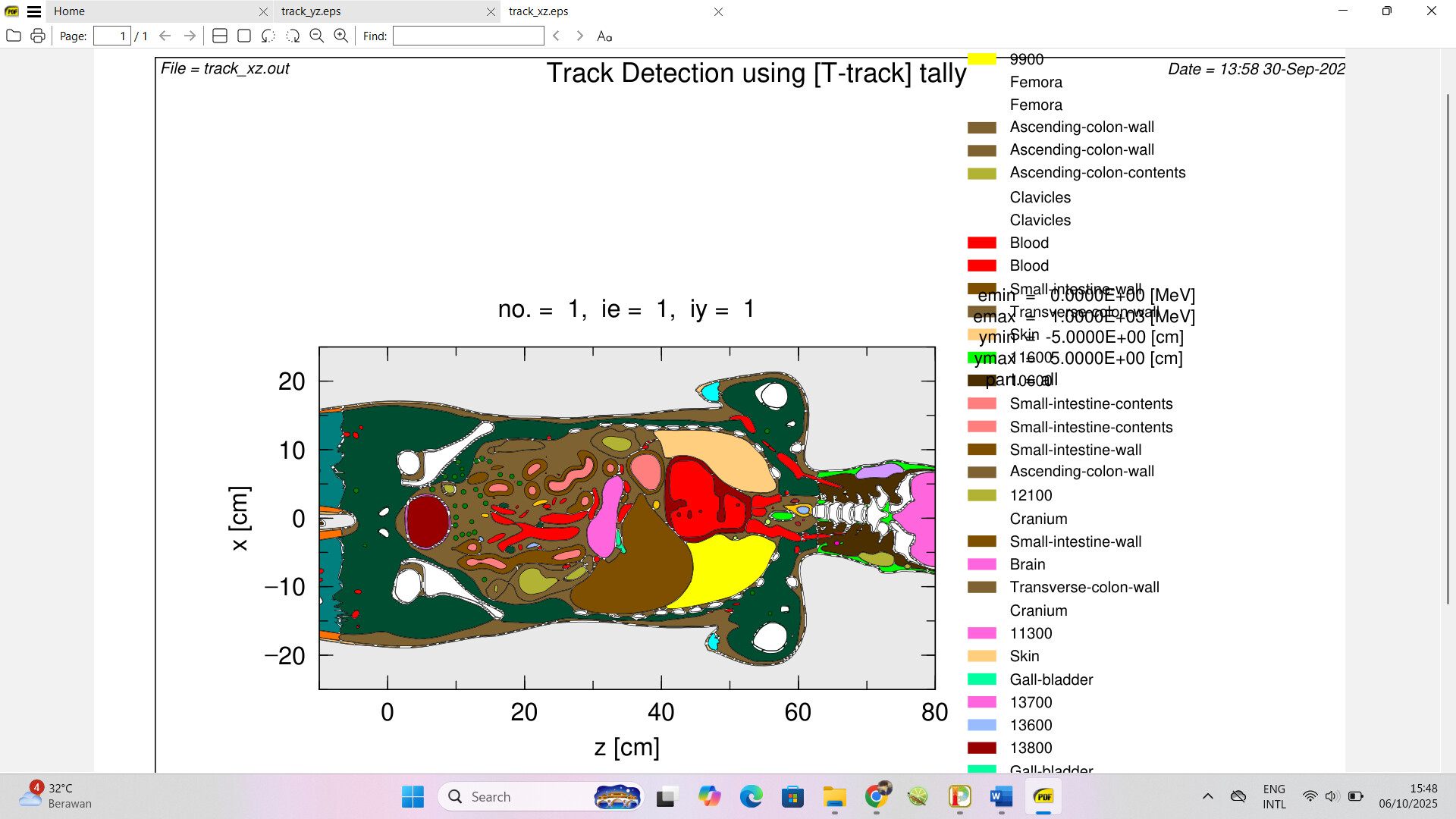The width and height of the screenshot is (1456, 819).
Task: Print the current document
Action: pyautogui.click(x=38, y=36)
